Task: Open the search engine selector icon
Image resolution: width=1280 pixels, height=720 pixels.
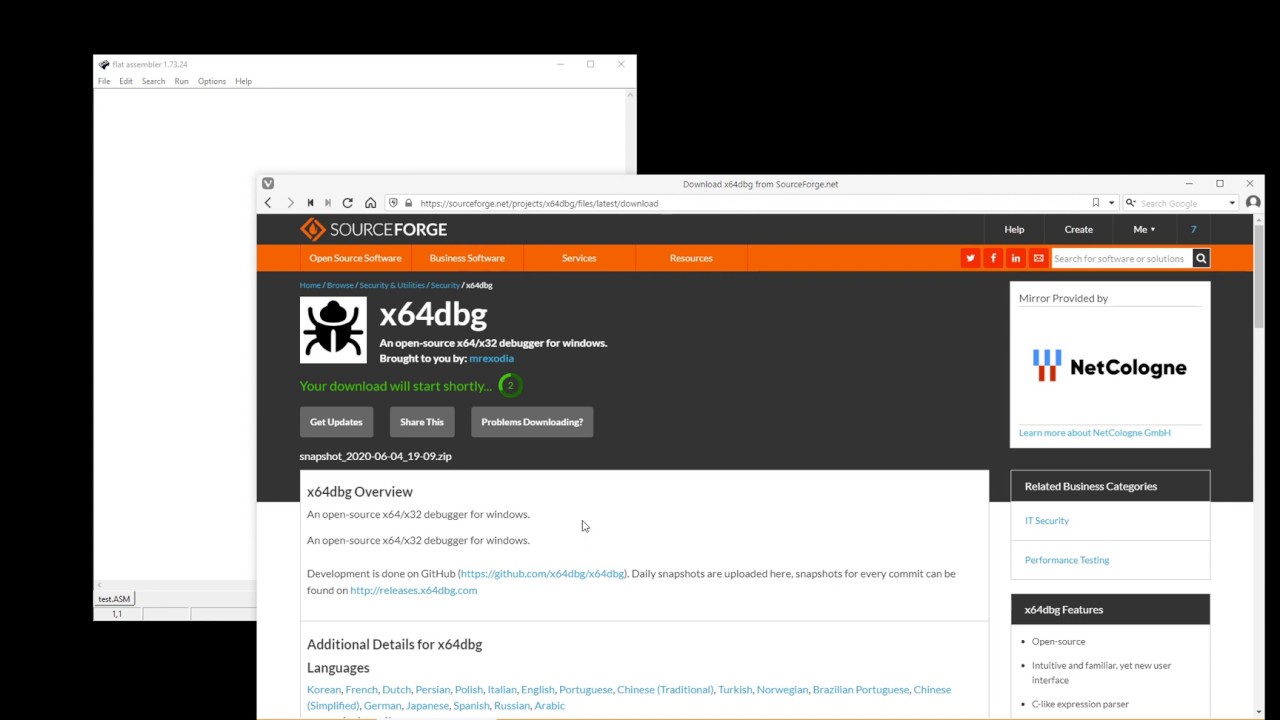Action: [x=1131, y=203]
